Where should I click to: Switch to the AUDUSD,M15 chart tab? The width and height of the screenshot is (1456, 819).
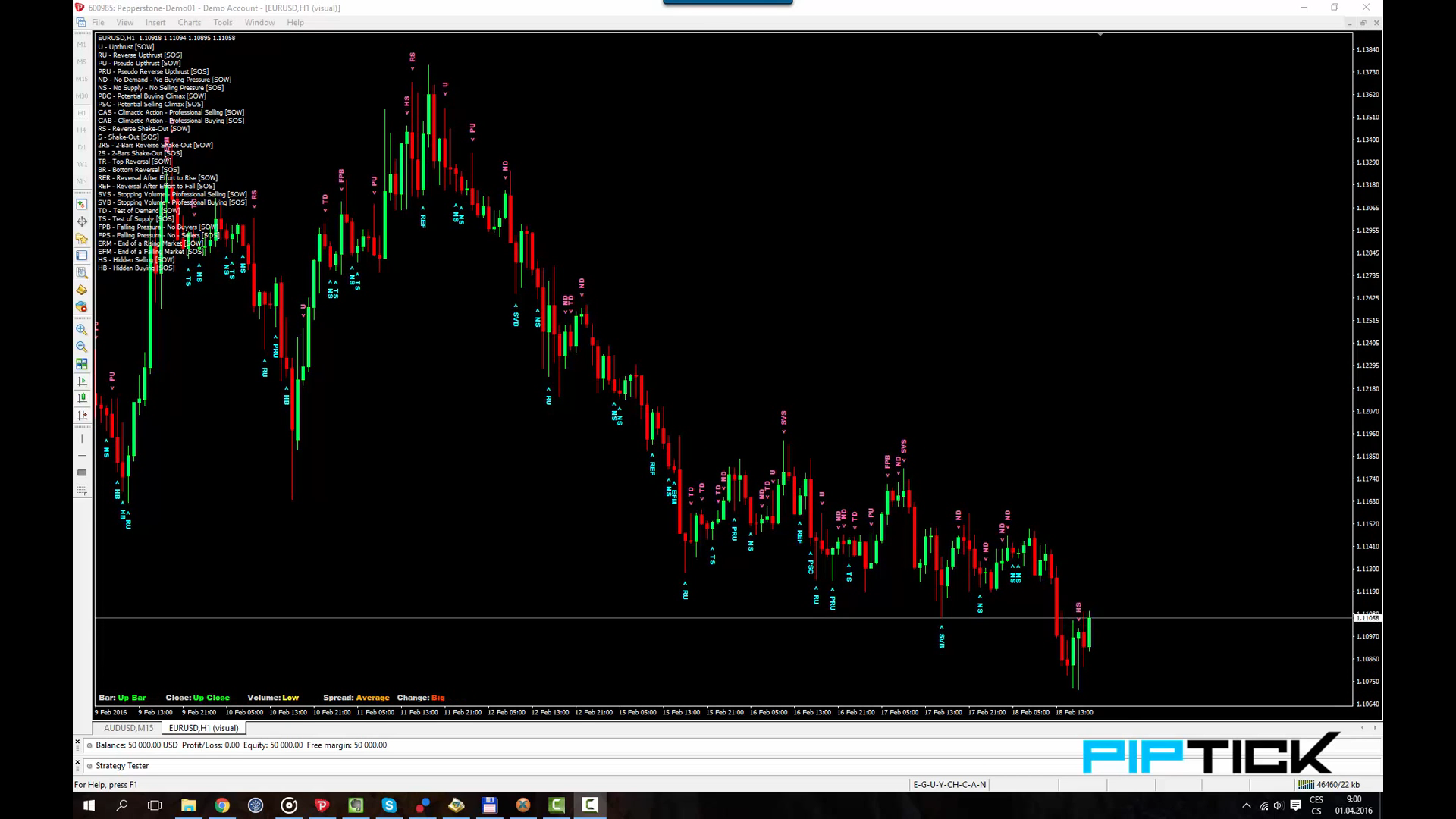(128, 728)
